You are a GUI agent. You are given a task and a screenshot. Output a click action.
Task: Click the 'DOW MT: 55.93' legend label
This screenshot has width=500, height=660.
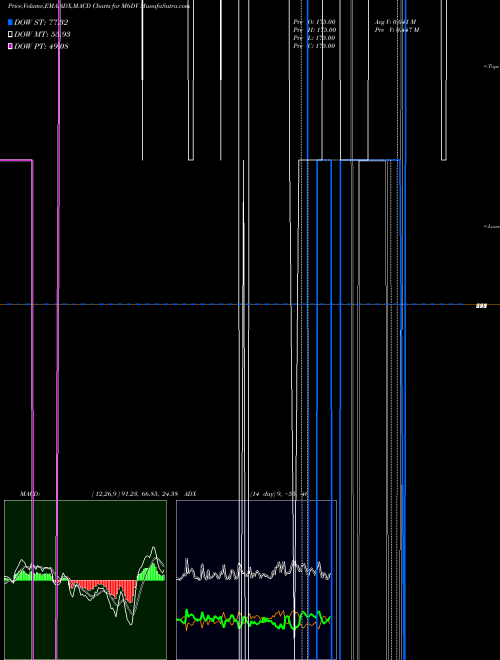point(42,35)
